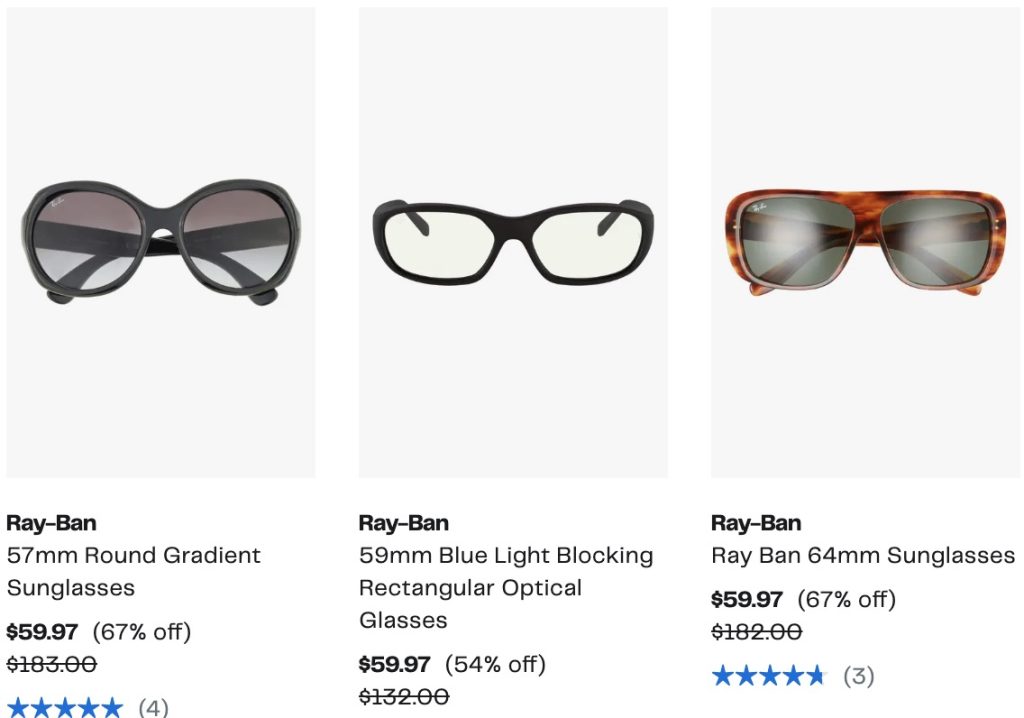Click the (54% off) discount label

(495, 664)
